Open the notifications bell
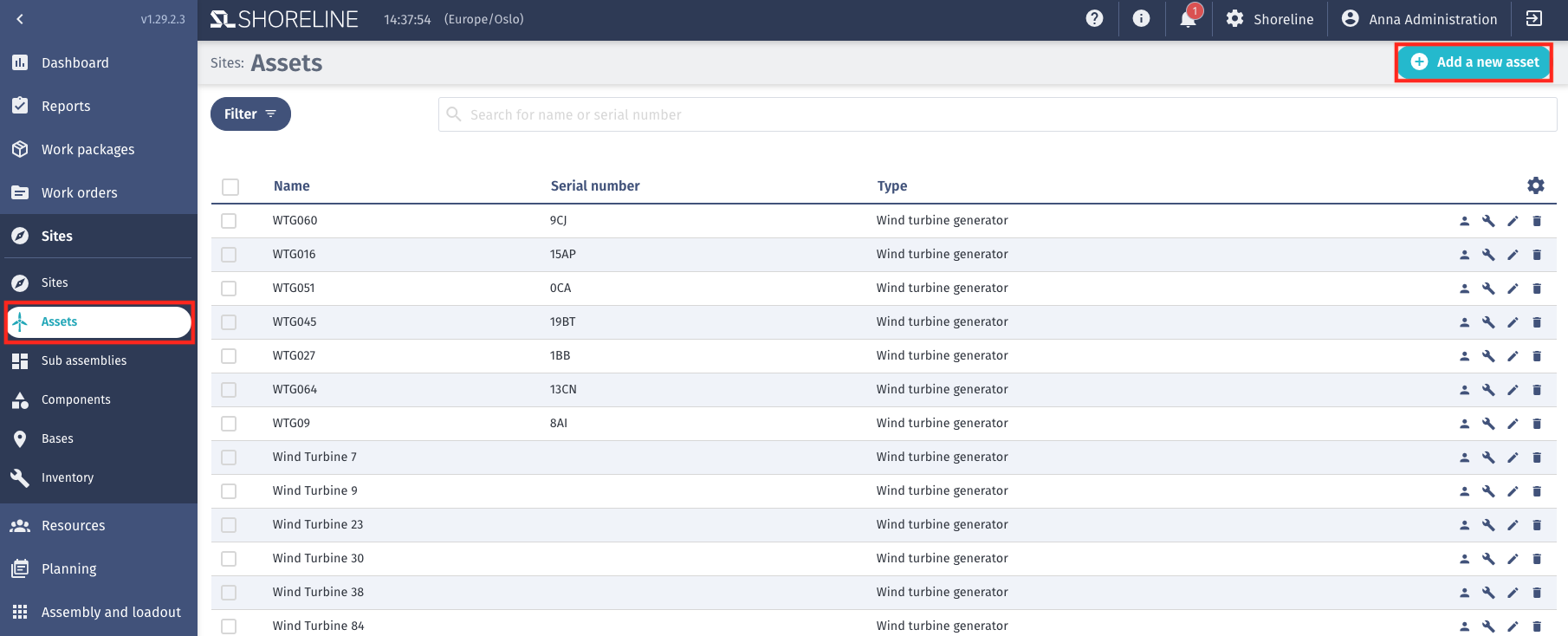1568x636 pixels. point(1189,19)
